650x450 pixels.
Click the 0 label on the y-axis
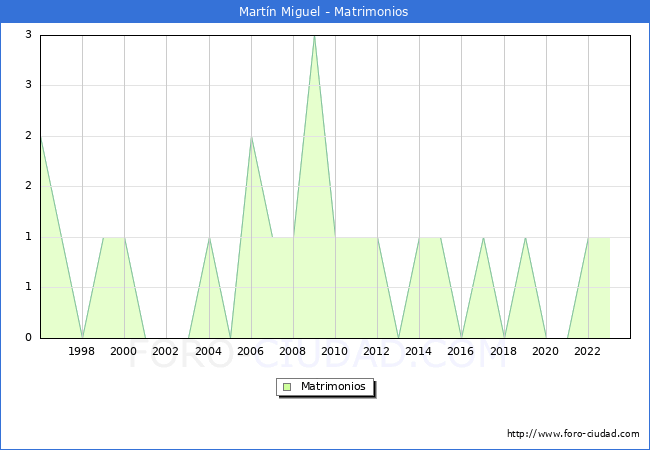pos(29,338)
